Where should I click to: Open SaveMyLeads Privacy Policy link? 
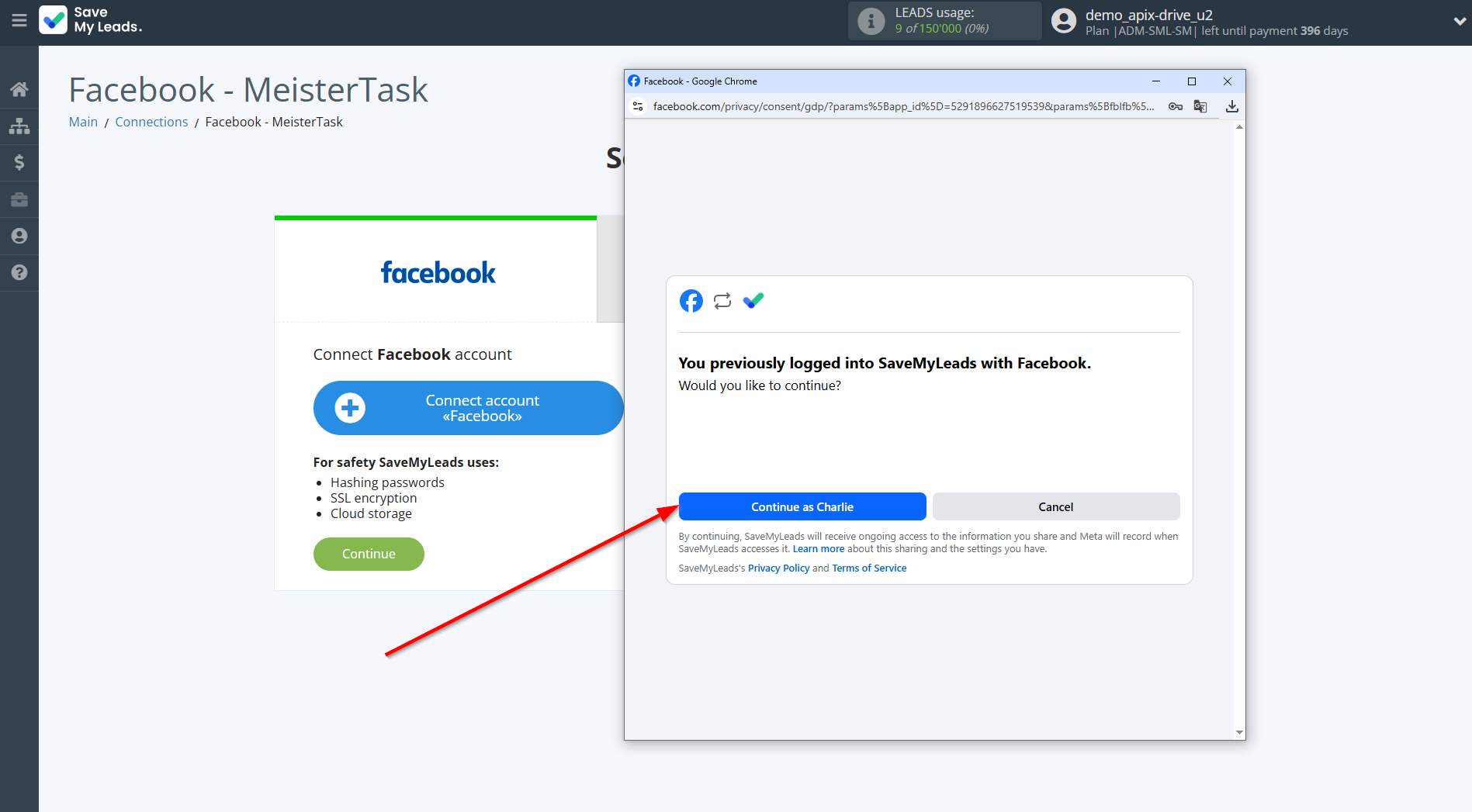coord(778,568)
